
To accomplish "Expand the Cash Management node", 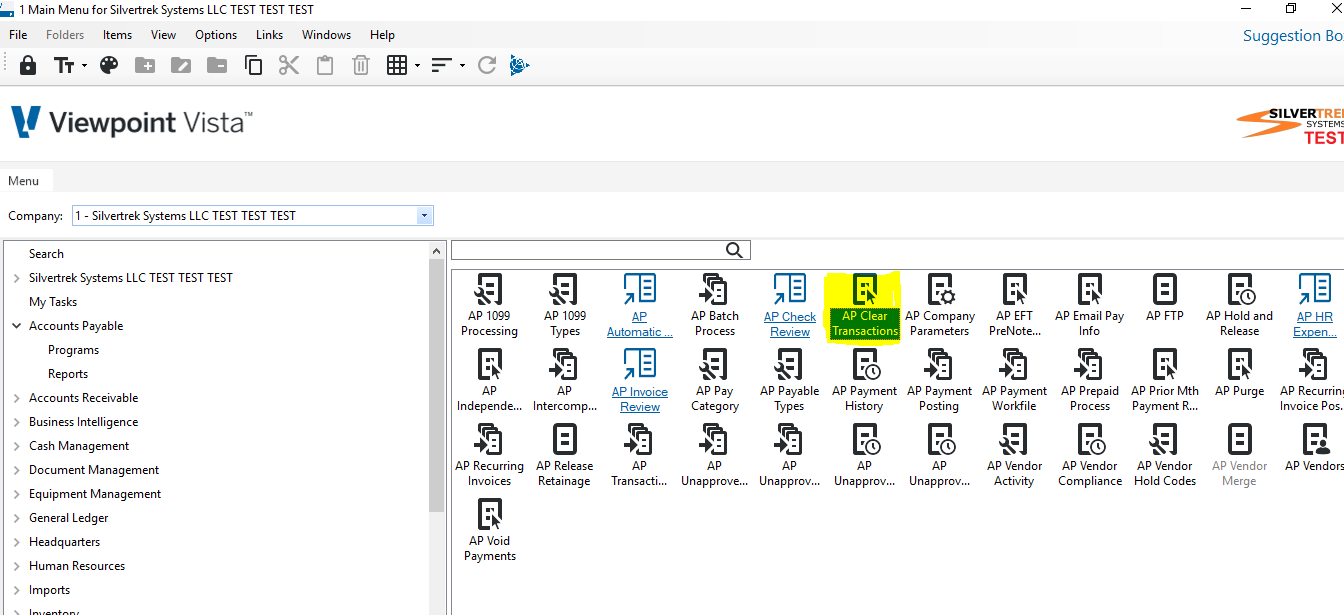I will point(16,446).
